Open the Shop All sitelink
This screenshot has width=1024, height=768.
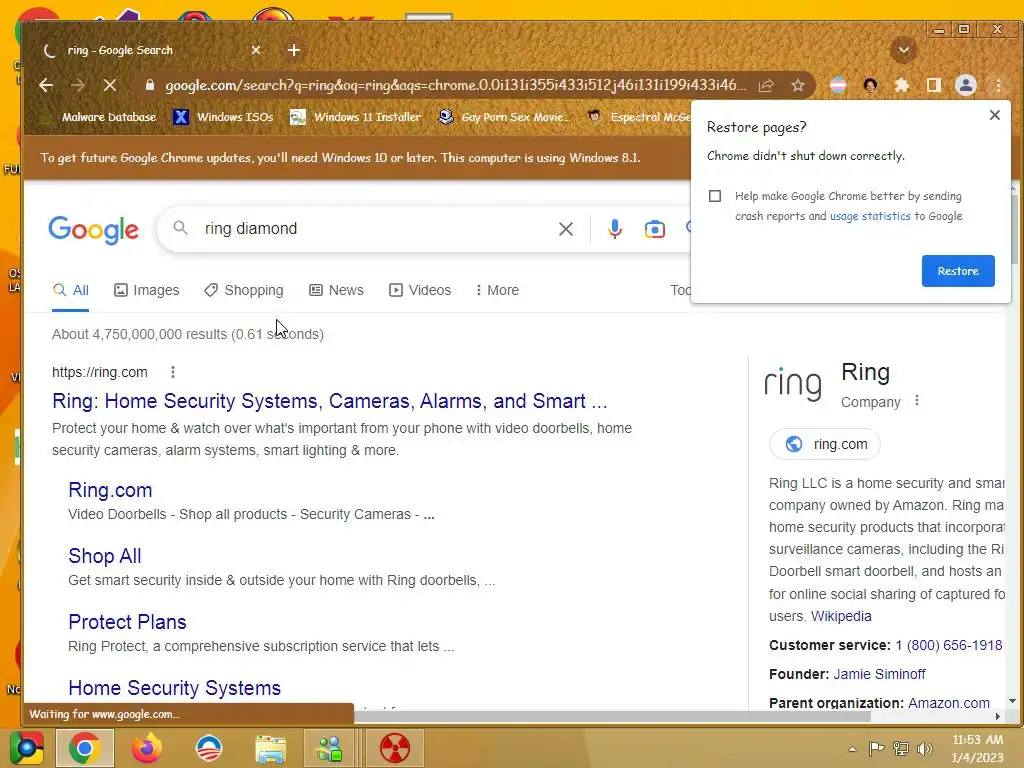click(104, 556)
